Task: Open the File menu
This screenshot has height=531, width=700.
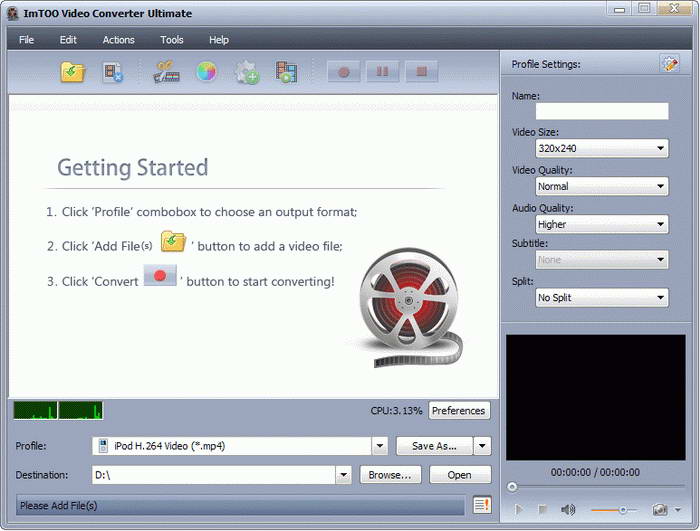Action: (x=26, y=40)
